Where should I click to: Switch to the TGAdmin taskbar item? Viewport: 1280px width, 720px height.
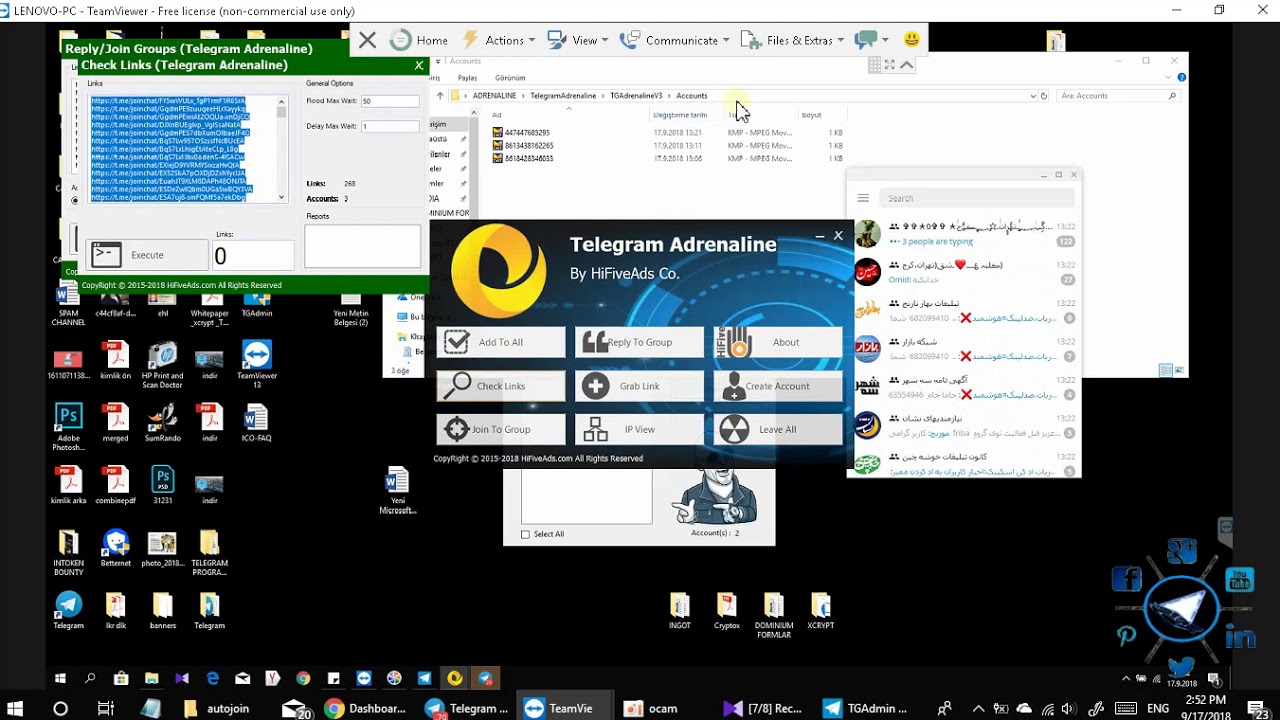[865, 708]
